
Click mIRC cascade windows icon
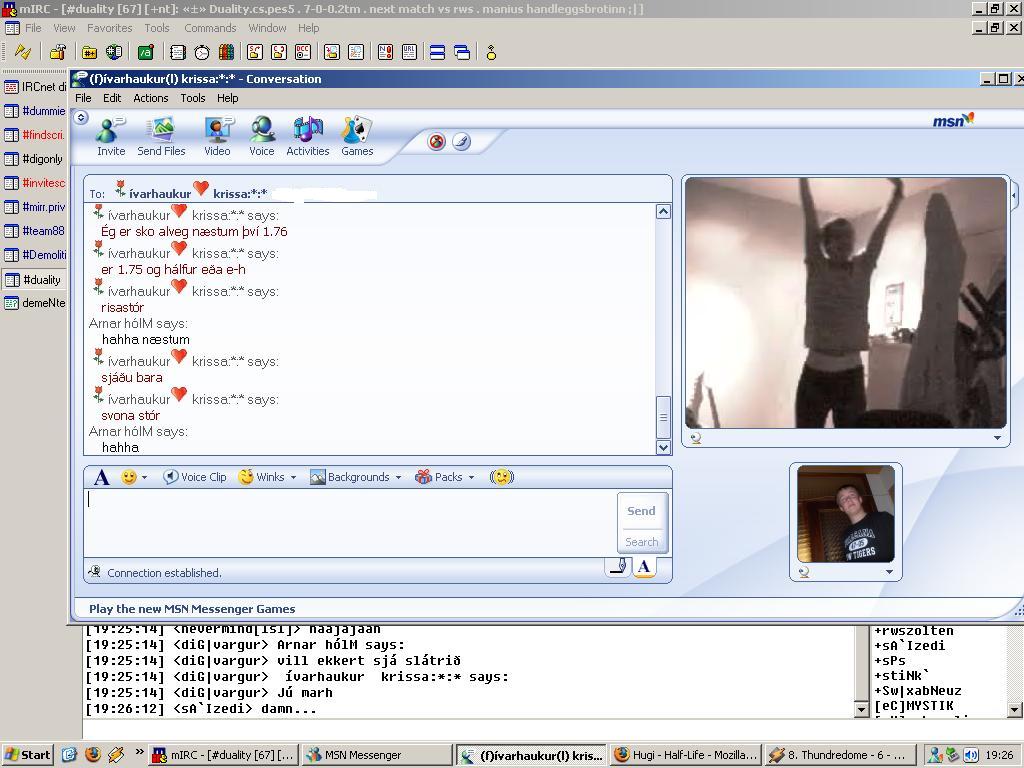point(462,52)
